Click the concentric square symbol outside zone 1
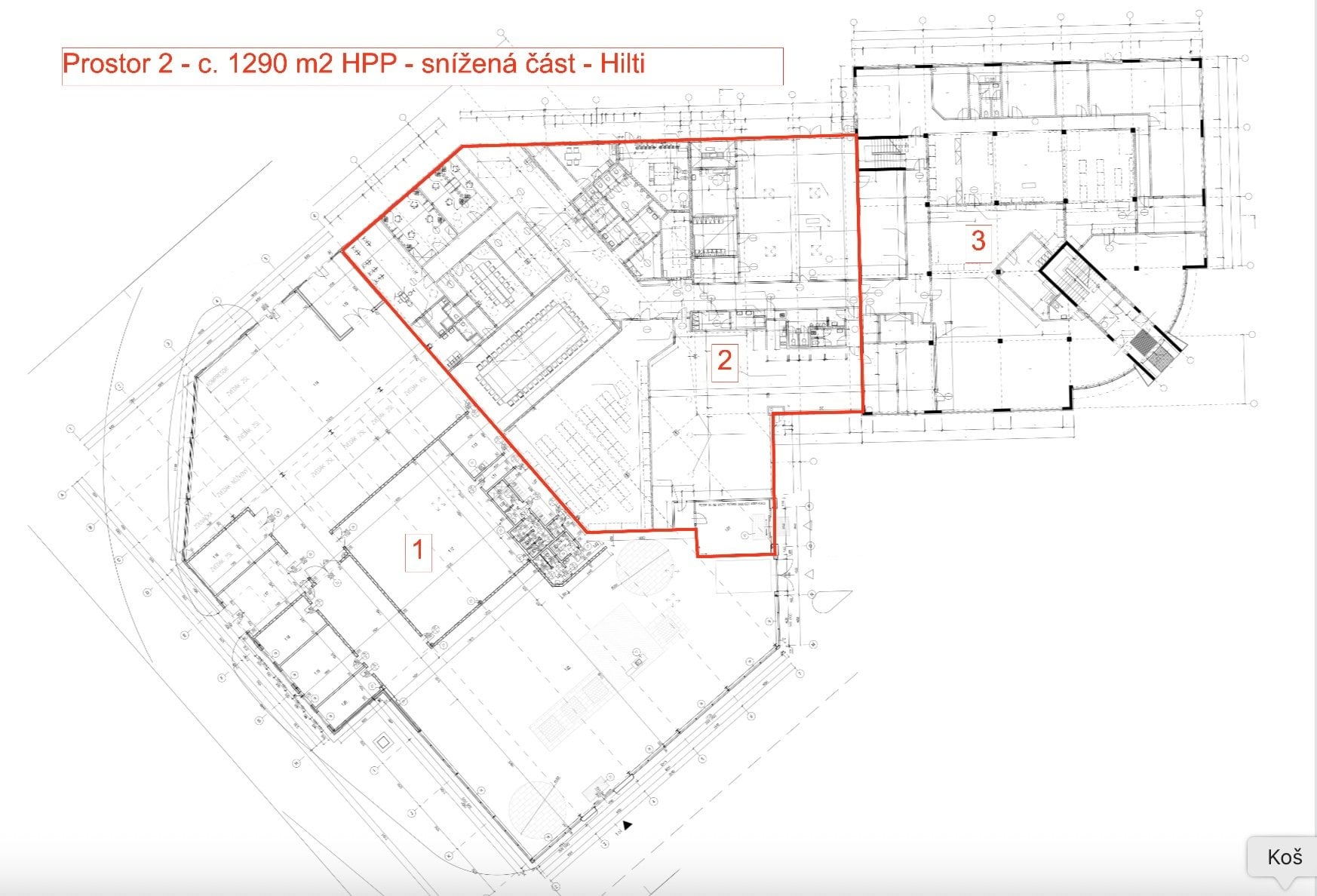Viewport: 1317px width, 896px height. coord(384,742)
